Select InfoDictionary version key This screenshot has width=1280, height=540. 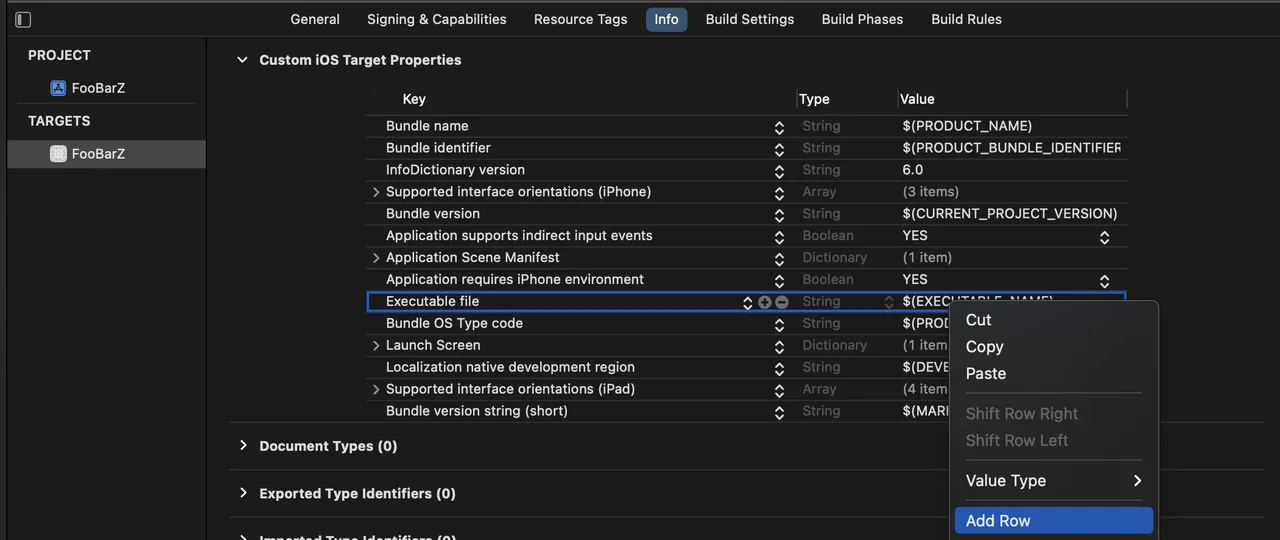tap(455, 170)
